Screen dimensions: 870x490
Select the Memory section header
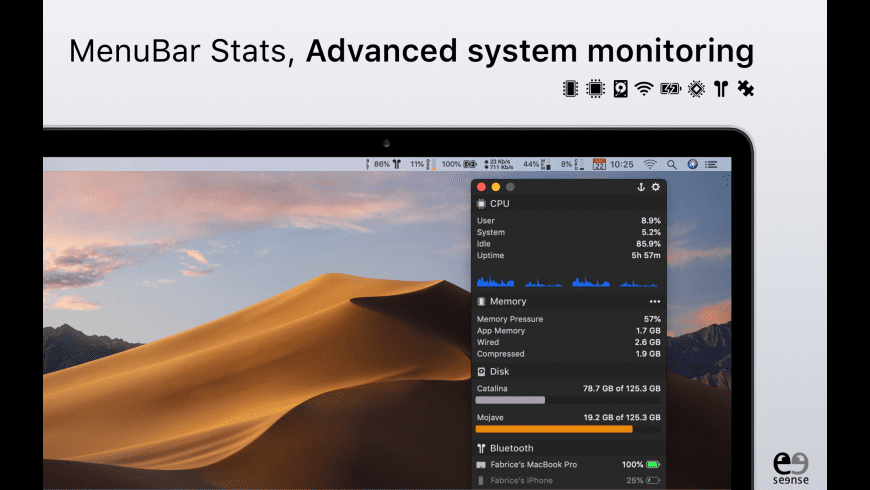coord(569,301)
